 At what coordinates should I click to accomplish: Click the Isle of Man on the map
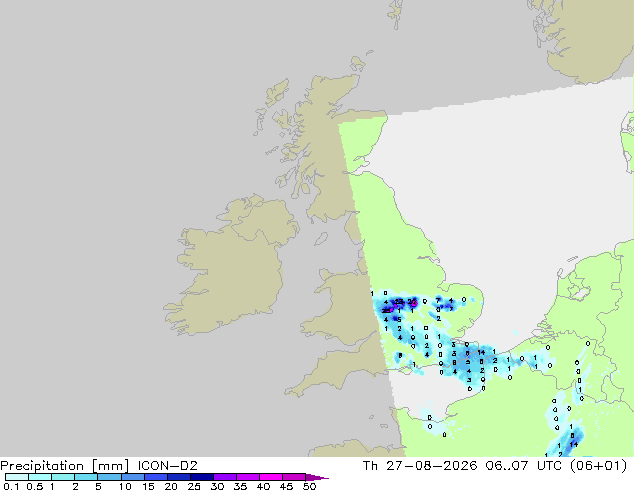tap(321, 239)
